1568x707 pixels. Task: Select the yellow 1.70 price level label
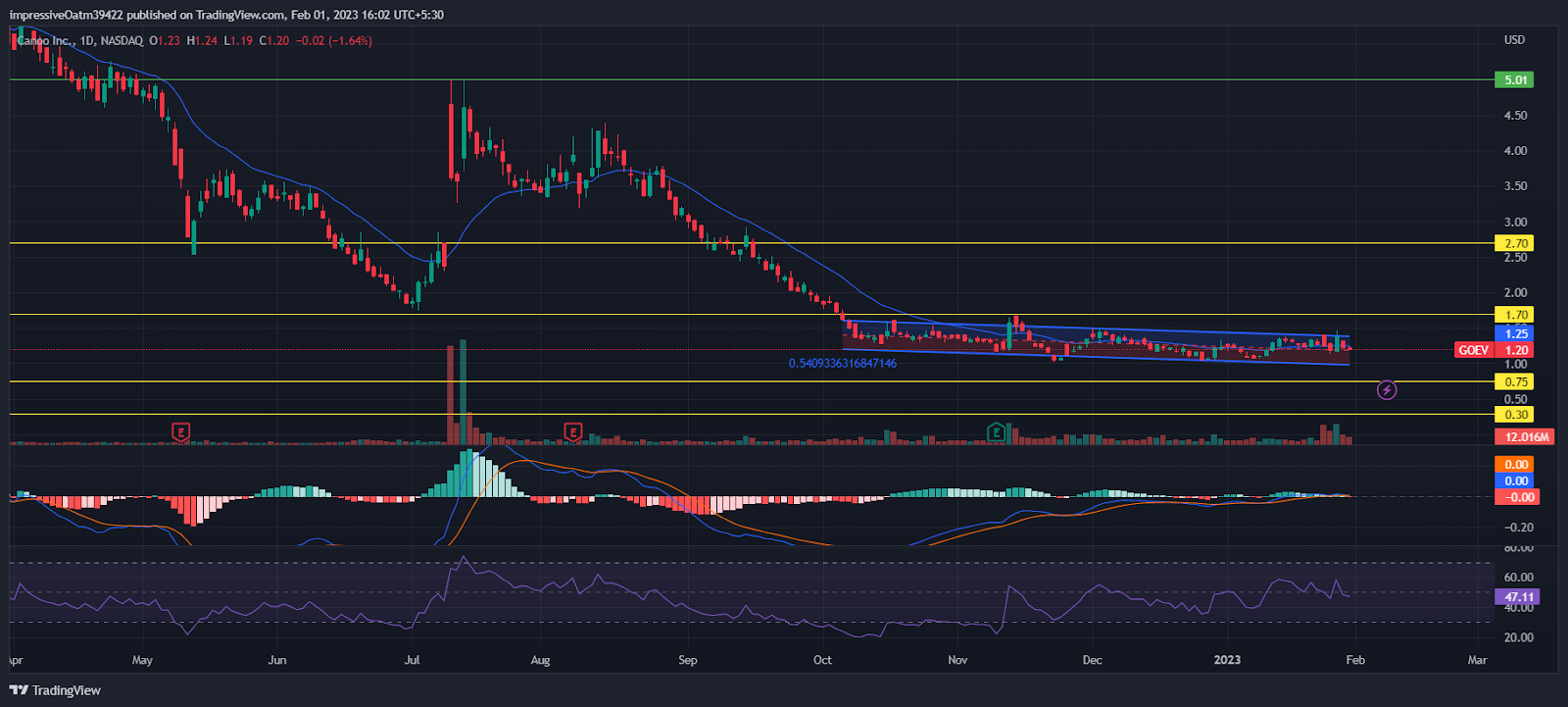(x=1515, y=315)
